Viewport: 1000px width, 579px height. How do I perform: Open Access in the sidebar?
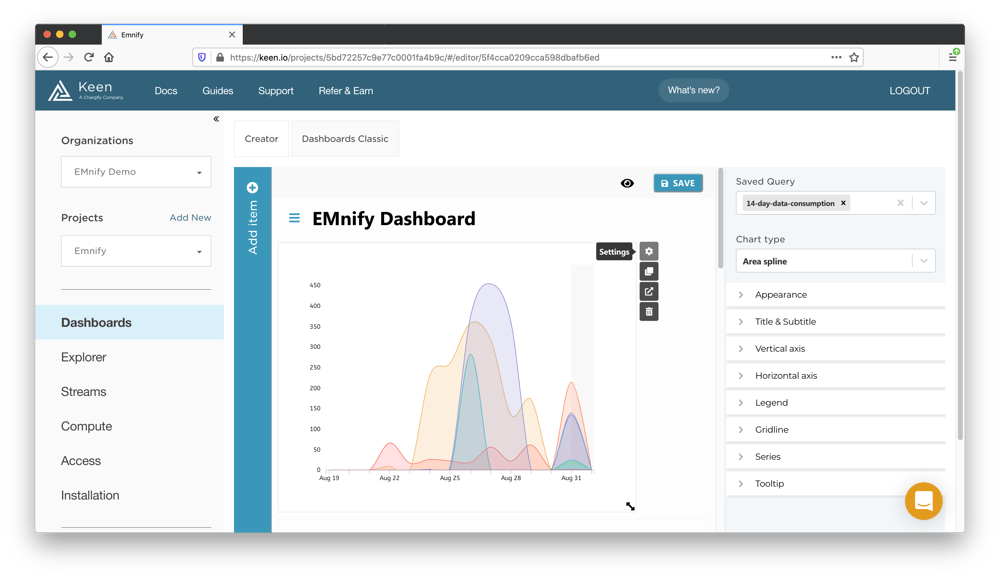[x=81, y=460]
